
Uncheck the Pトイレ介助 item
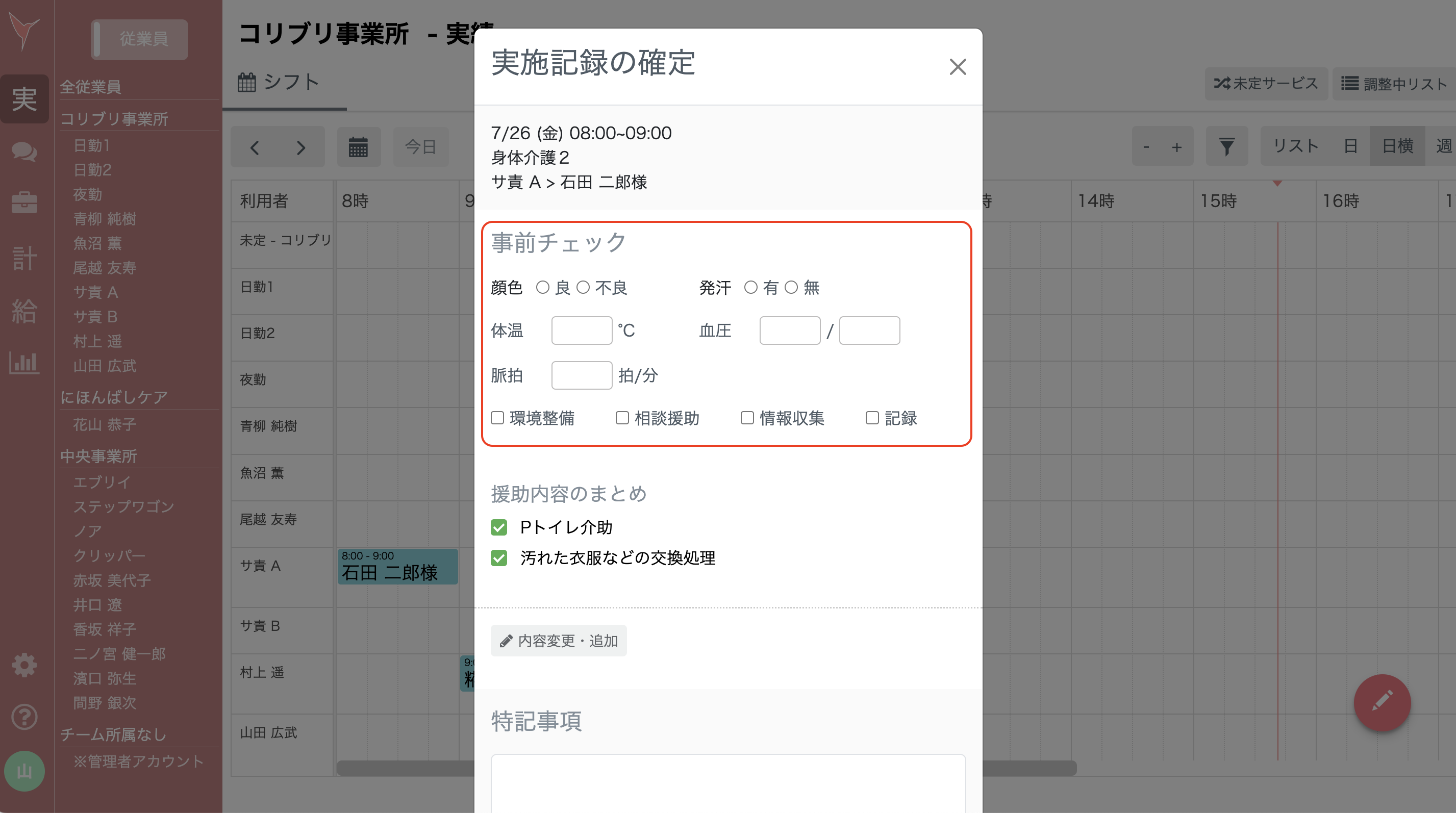[498, 527]
